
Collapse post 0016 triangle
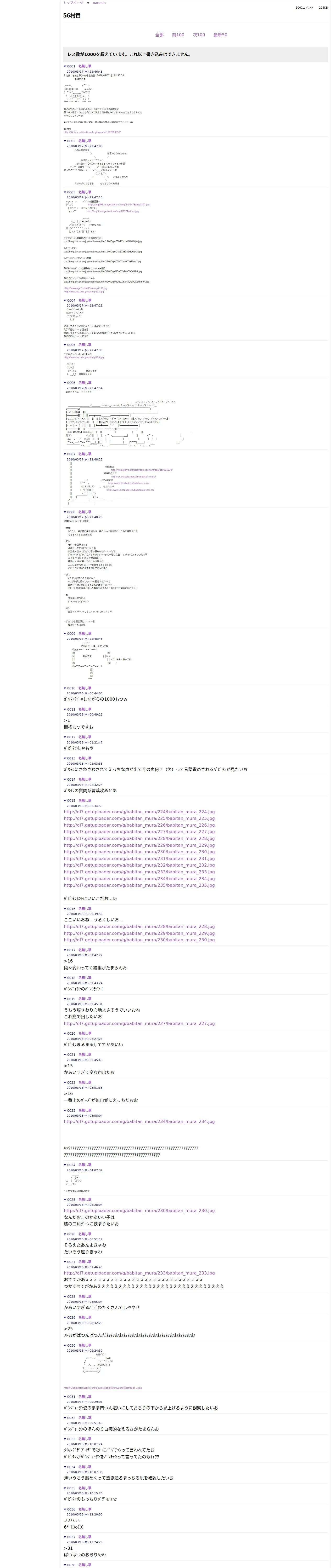pos(65,909)
